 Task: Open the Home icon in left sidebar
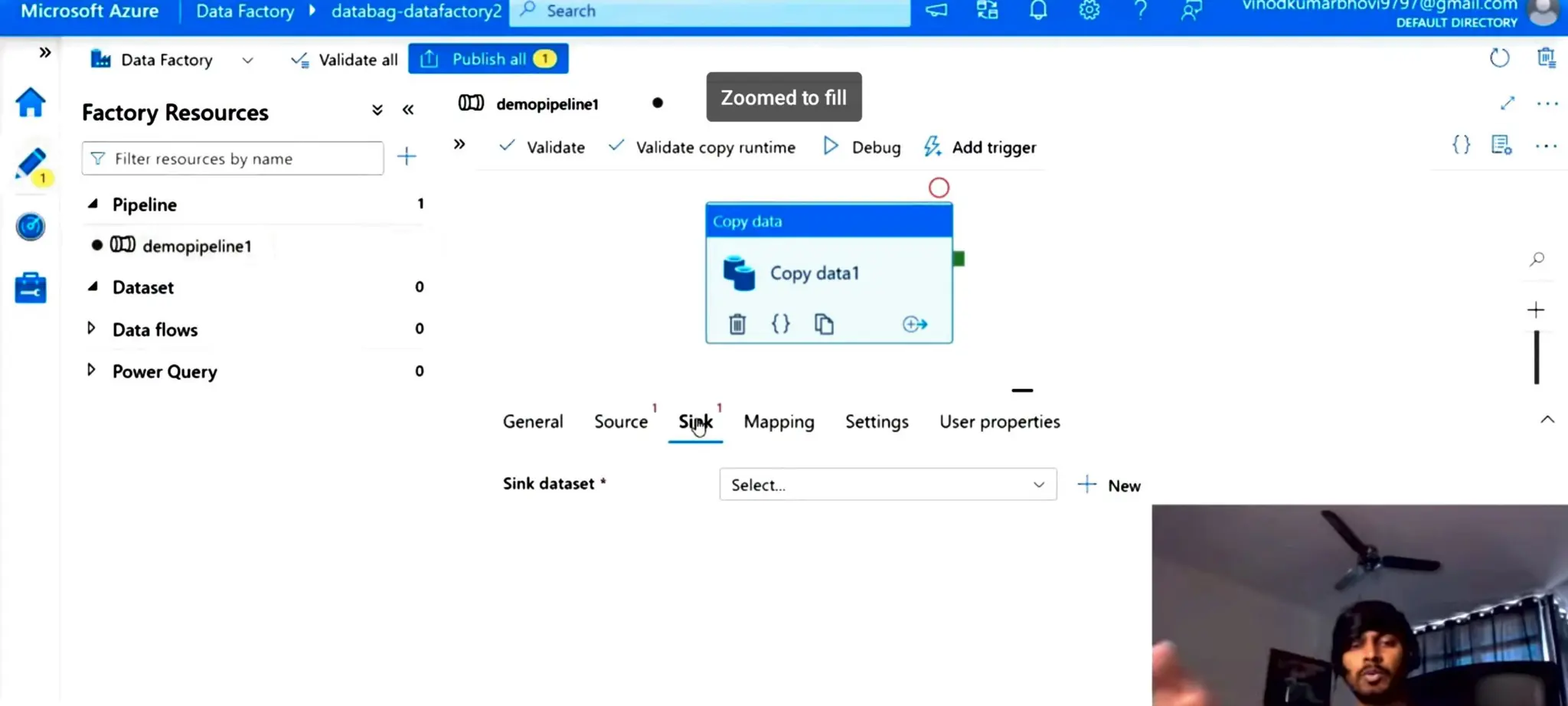31,103
